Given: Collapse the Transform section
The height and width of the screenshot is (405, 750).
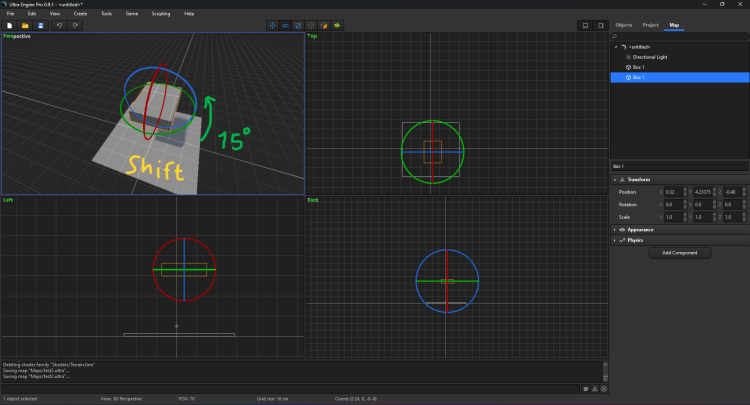Looking at the screenshot, I should 639,179.
